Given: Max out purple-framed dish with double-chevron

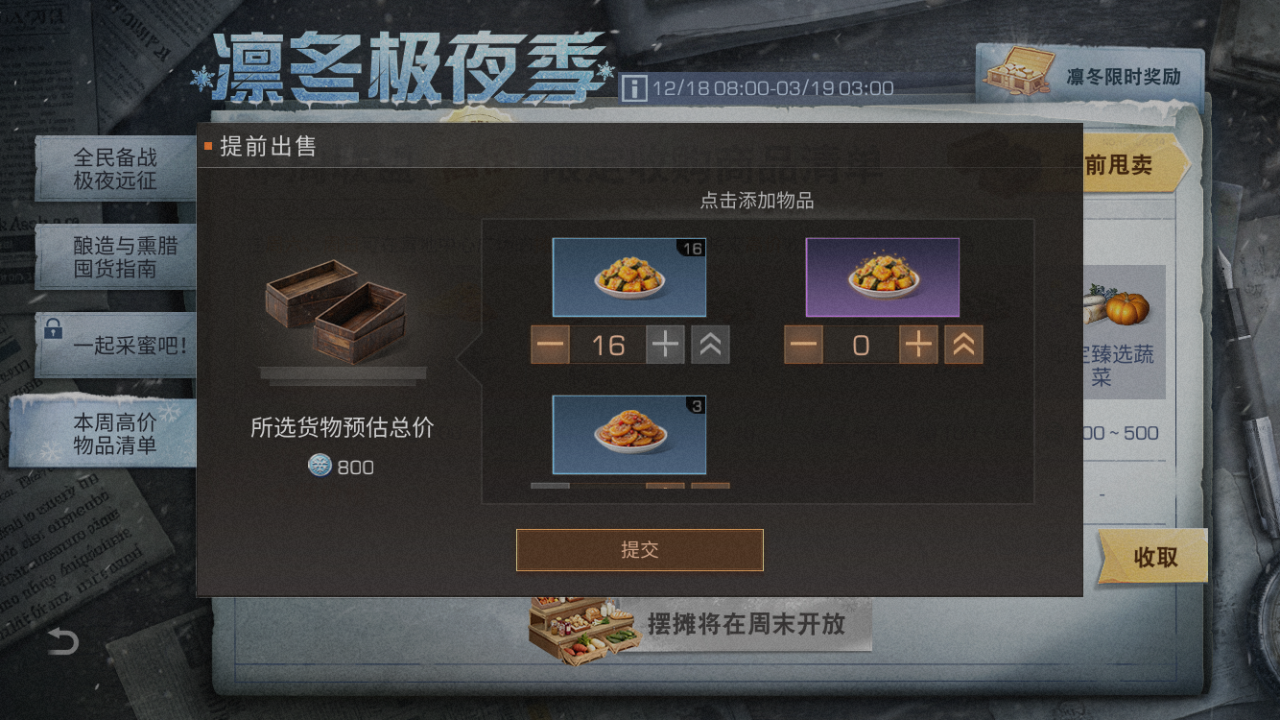Looking at the screenshot, I should [x=964, y=345].
